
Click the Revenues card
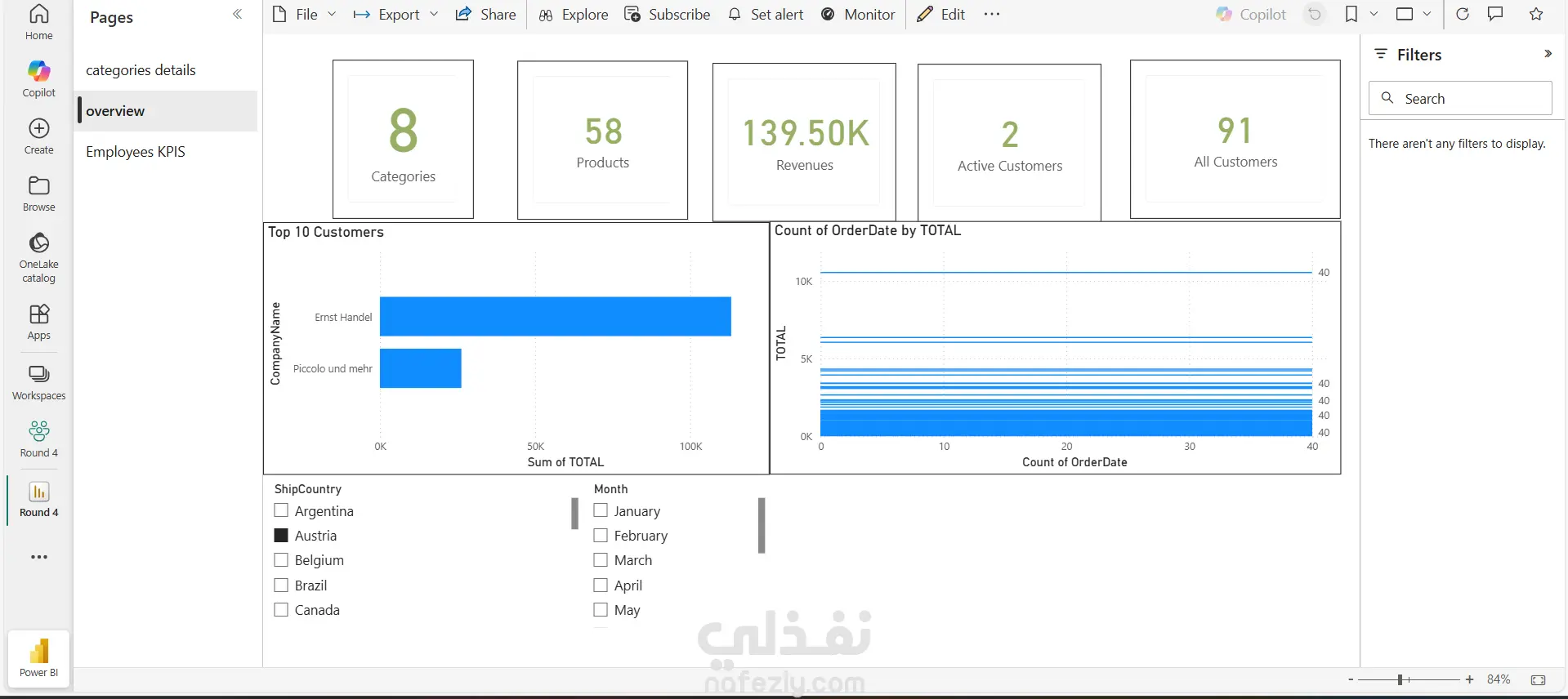click(x=804, y=142)
